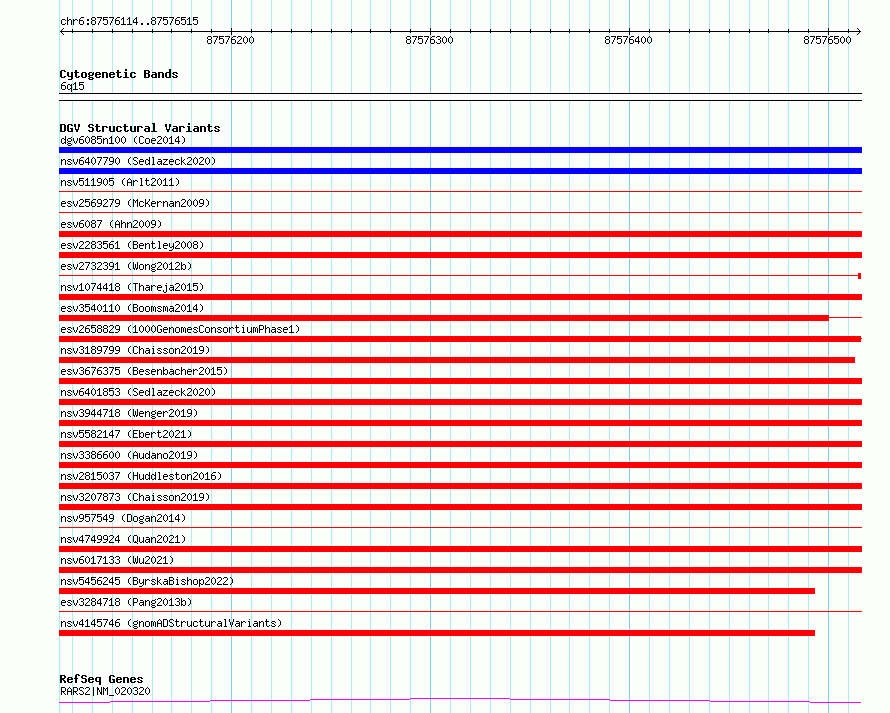
Task: Click the red bar under nsv6017133
Action: point(460,570)
